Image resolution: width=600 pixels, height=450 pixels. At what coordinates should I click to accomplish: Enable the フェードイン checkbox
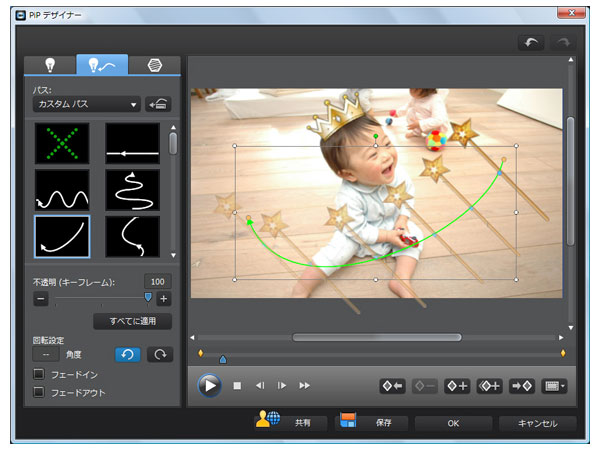[x=39, y=374]
